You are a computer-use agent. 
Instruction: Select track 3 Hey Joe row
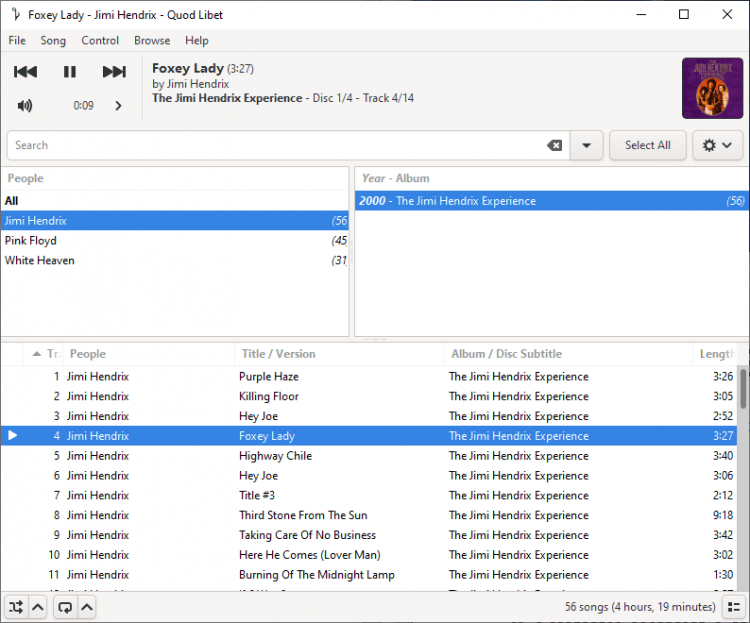368,416
